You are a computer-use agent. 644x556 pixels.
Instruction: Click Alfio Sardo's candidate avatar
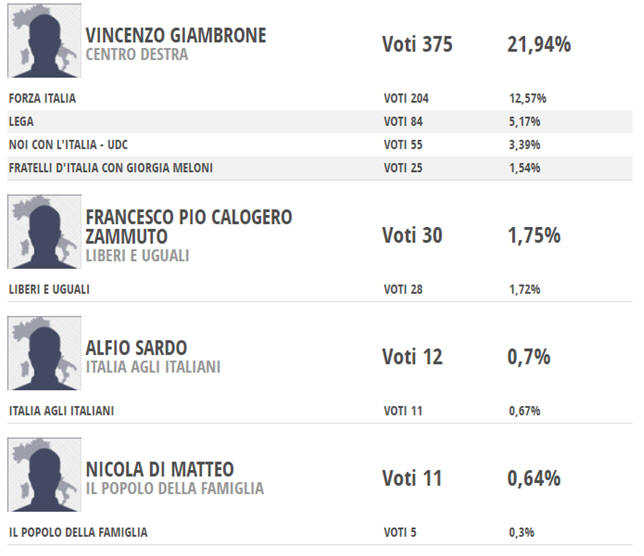[44, 353]
